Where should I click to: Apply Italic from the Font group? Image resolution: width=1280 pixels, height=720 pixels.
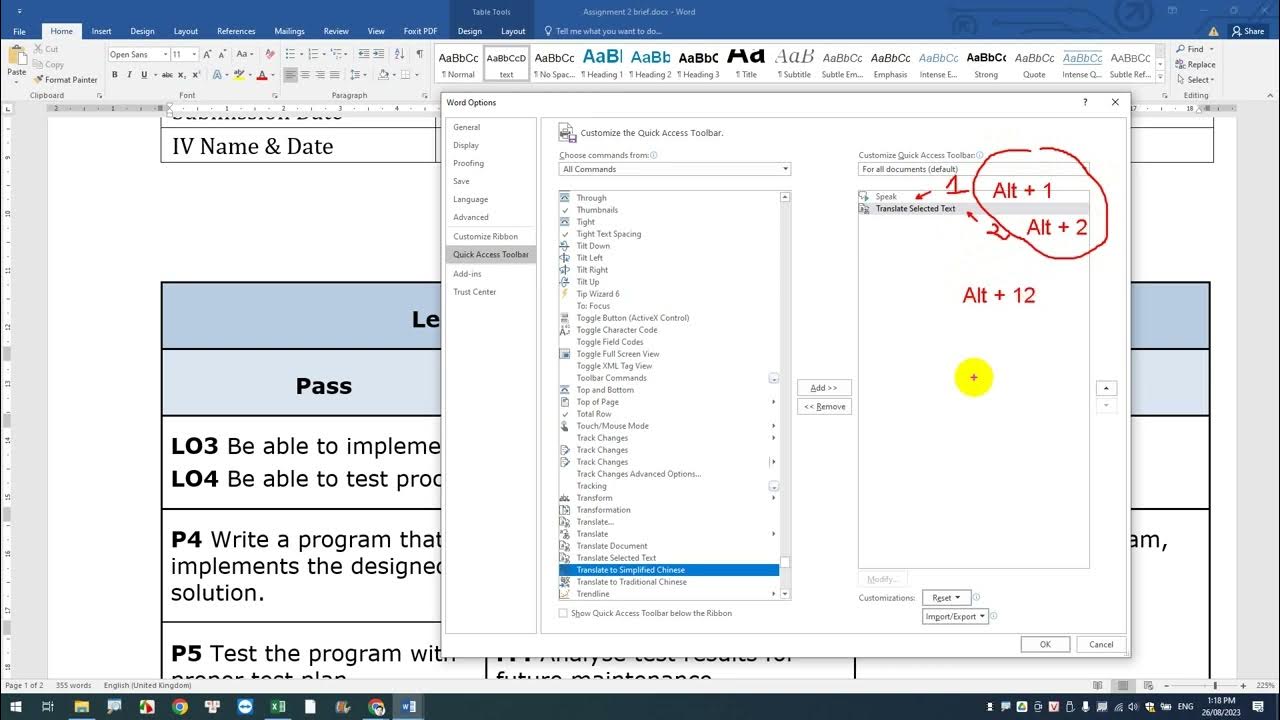tap(128, 75)
